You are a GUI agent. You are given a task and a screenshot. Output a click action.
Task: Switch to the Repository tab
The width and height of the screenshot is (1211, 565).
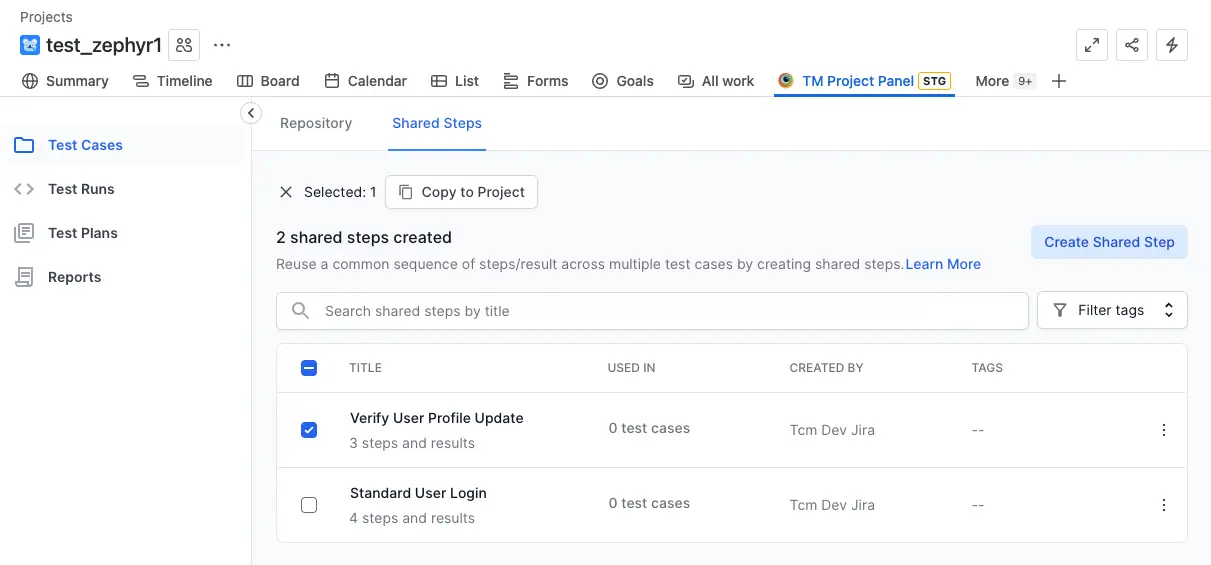(316, 123)
